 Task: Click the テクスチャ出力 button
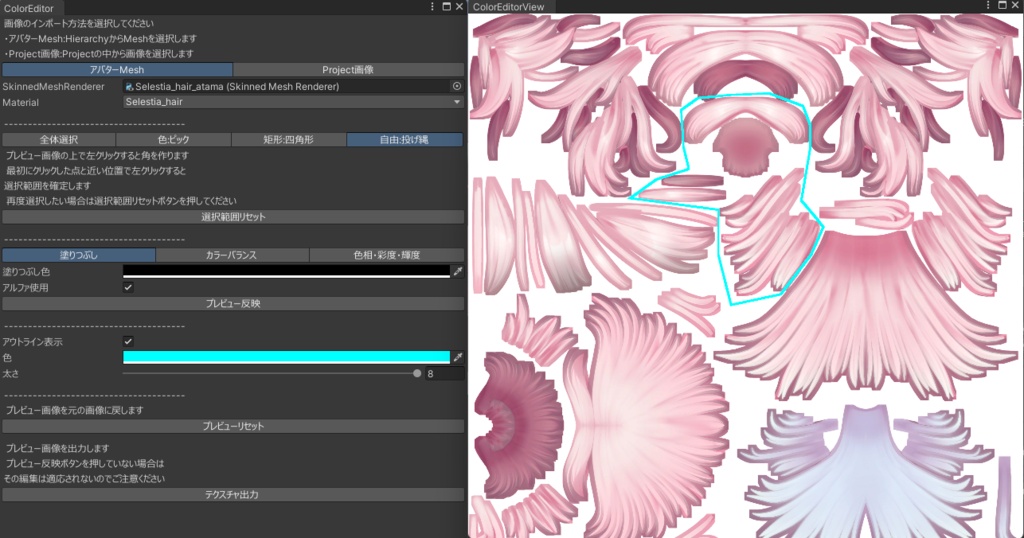tap(233, 495)
